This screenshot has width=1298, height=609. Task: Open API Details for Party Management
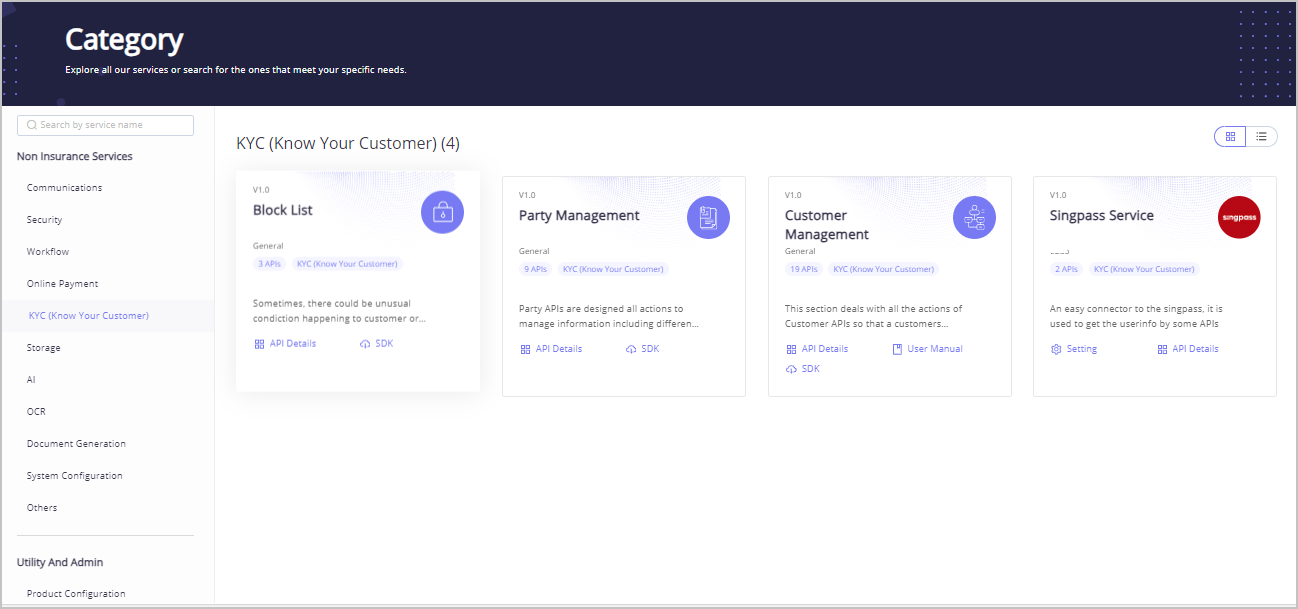coord(551,349)
